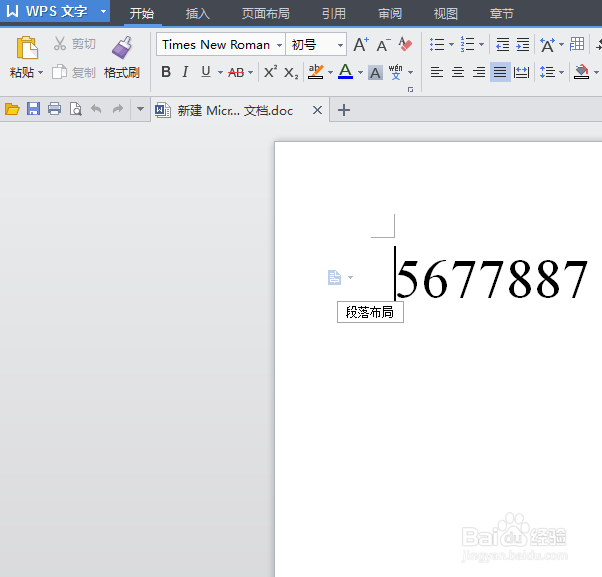Click the Chinese layout A icon
The height and width of the screenshot is (577, 602).
click(547, 45)
